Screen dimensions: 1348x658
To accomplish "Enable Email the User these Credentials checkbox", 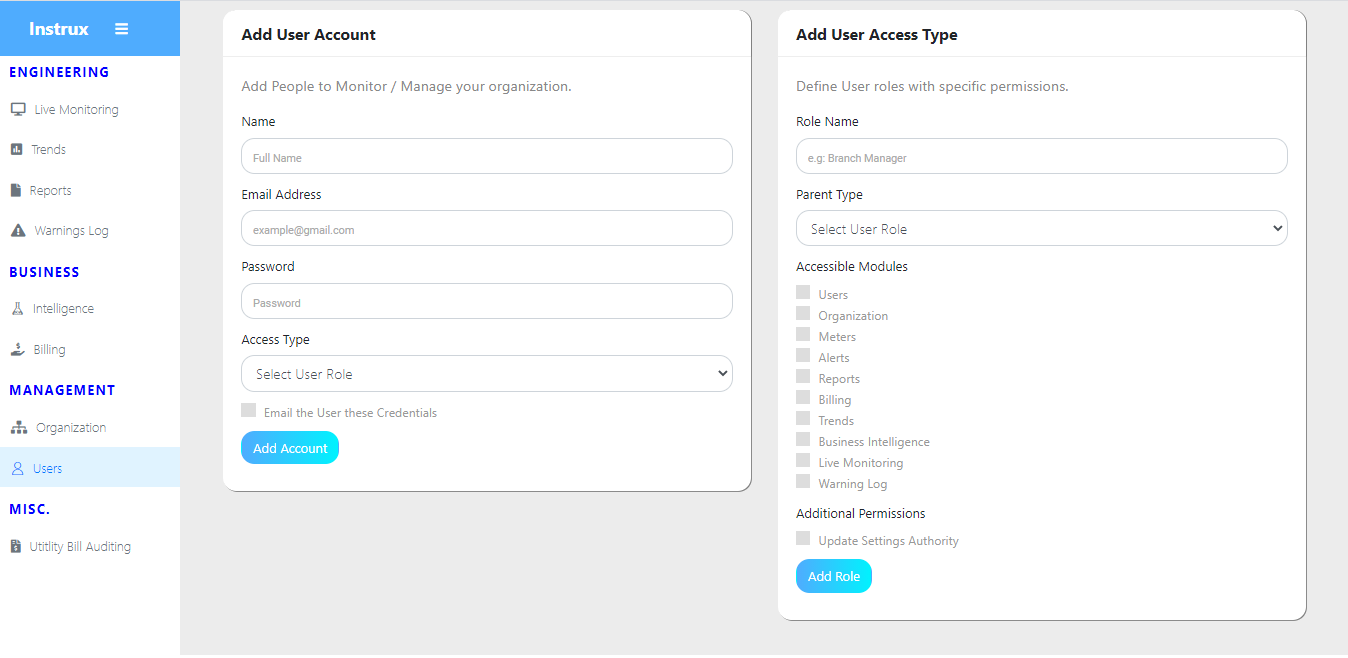I will 249,410.
